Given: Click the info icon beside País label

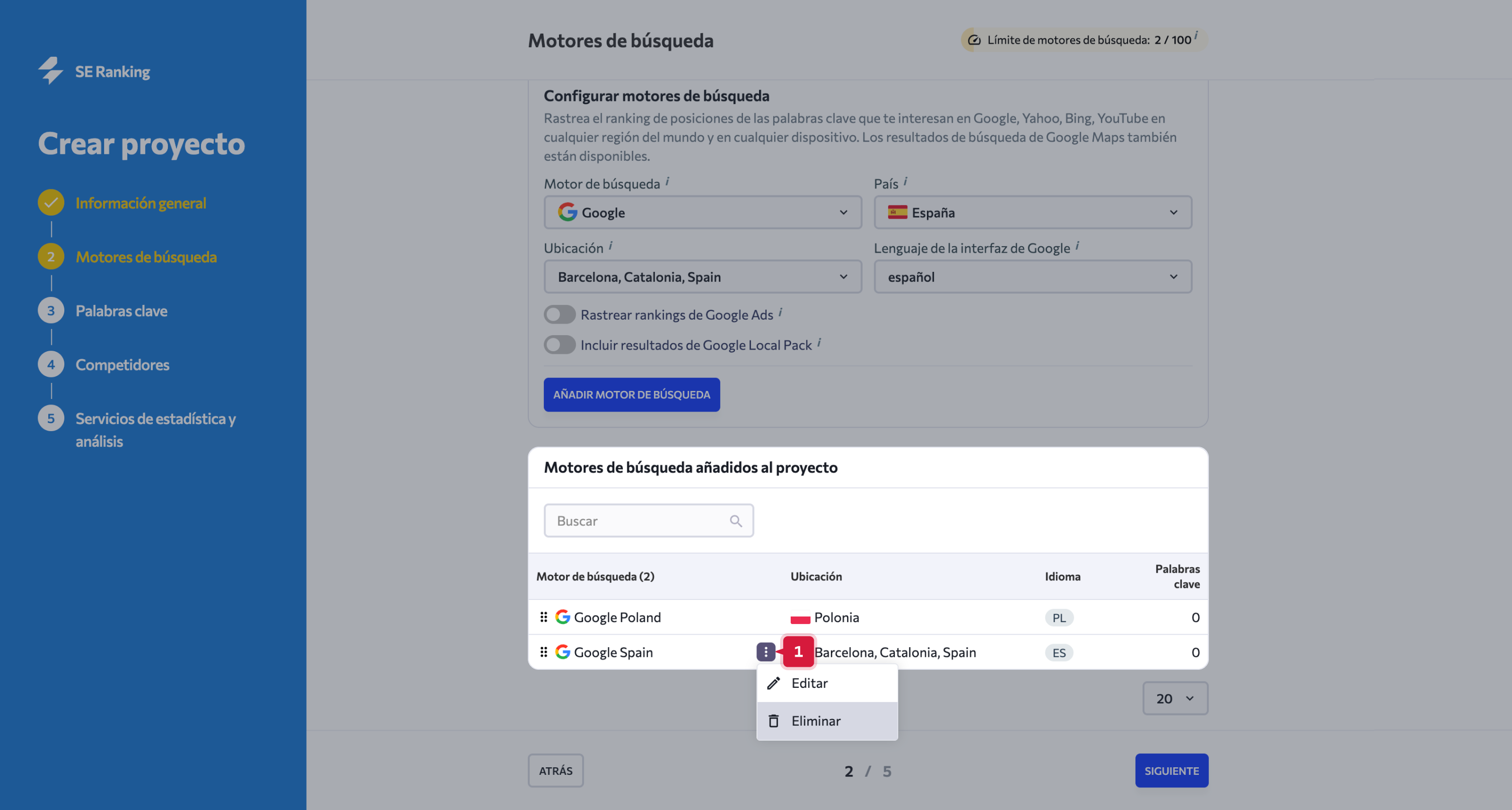Looking at the screenshot, I should (x=905, y=181).
